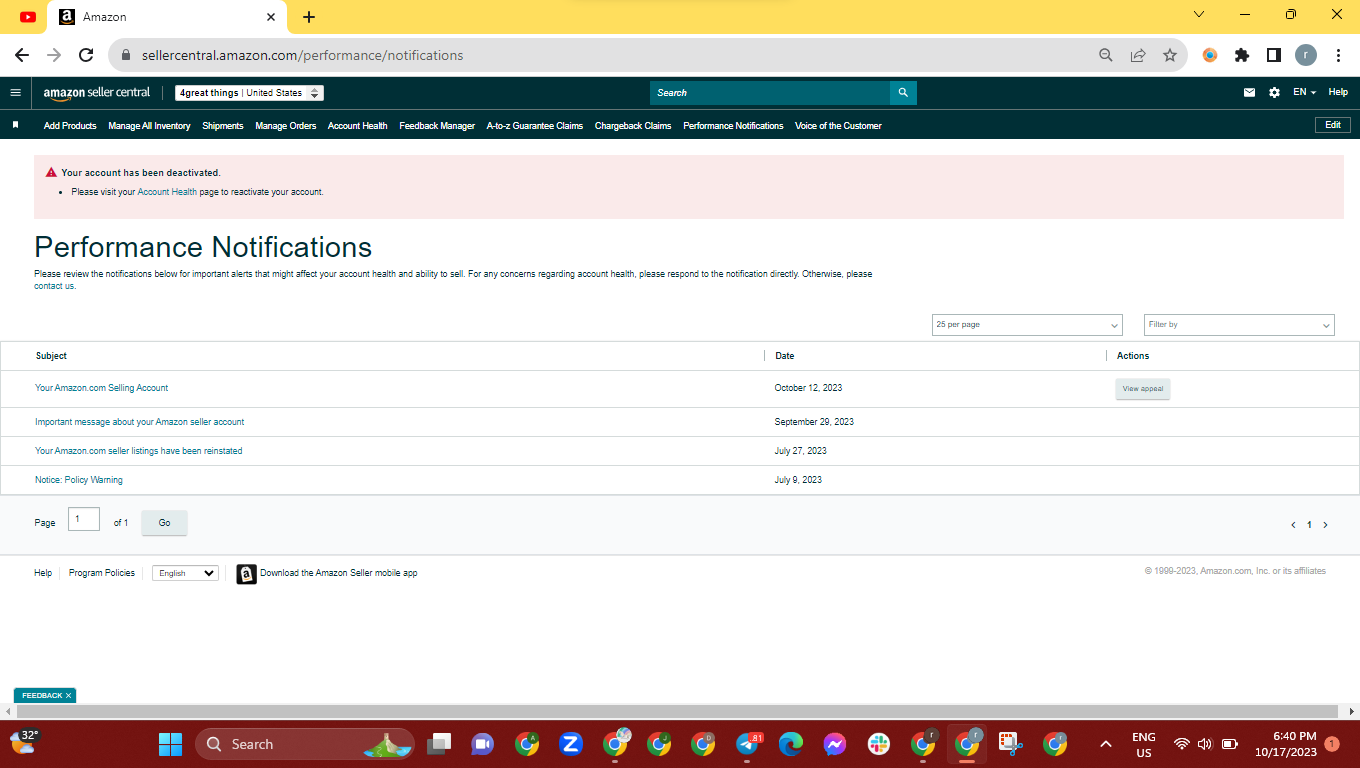The height and width of the screenshot is (768, 1360).
Task: Open Task View on the taskbar
Action: [439, 744]
